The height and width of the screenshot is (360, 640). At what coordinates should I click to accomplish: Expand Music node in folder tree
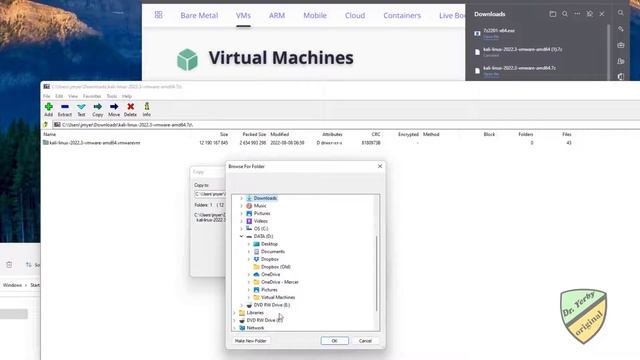(x=241, y=206)
